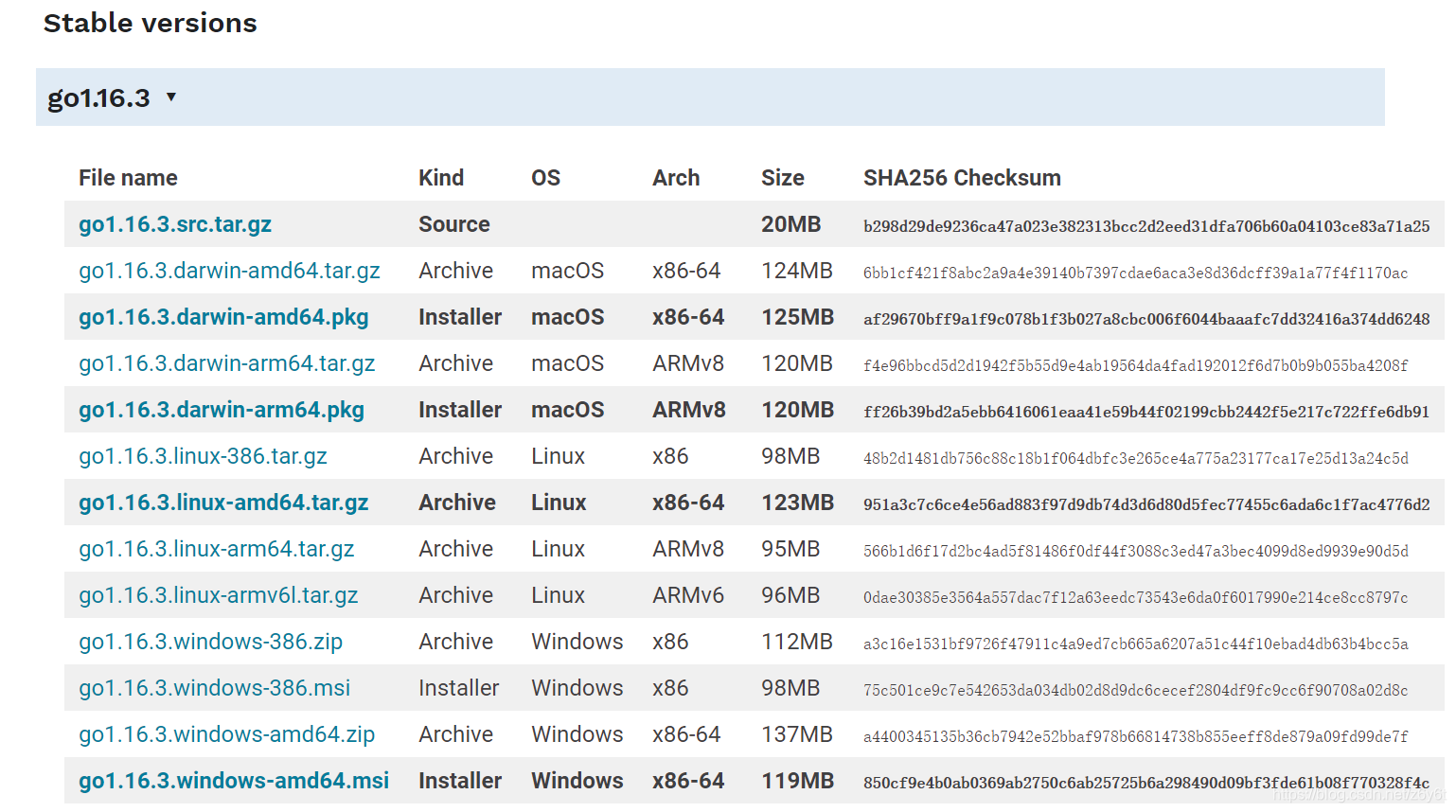Screen dimensions: 1456x812
Task: Click macOS in the darwin-arm64.pkg row
Action: 568,410
